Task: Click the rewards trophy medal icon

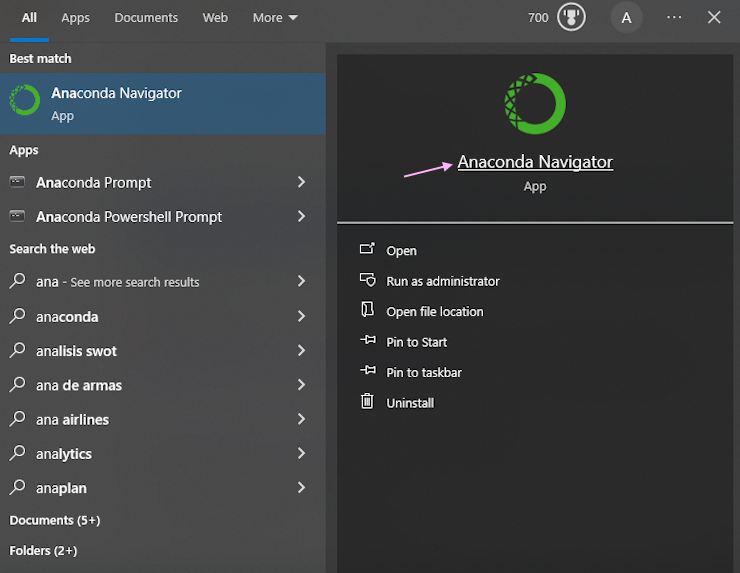Action: tap(571, 17)
